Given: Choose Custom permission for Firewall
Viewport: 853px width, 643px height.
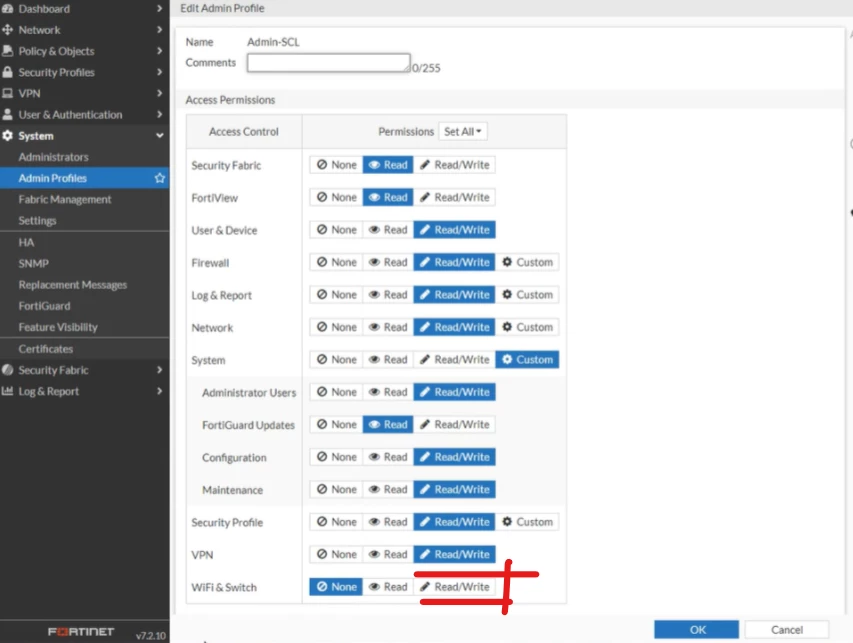Looking at the screenshot, I should point(527,262).
